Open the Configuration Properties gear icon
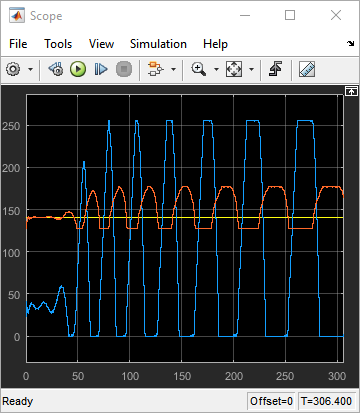Screen dimensions: 360x413 pyautogui.click(x=13, y=69)
